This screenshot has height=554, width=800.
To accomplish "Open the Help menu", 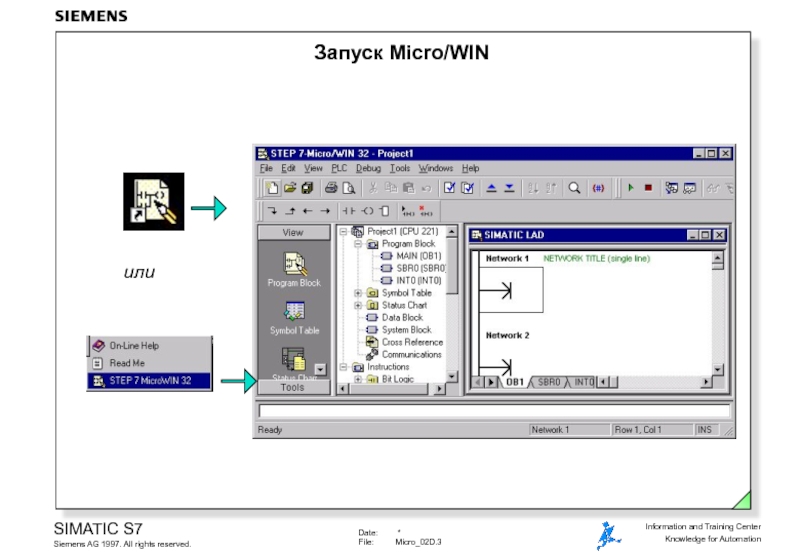I will pos(470,168).
